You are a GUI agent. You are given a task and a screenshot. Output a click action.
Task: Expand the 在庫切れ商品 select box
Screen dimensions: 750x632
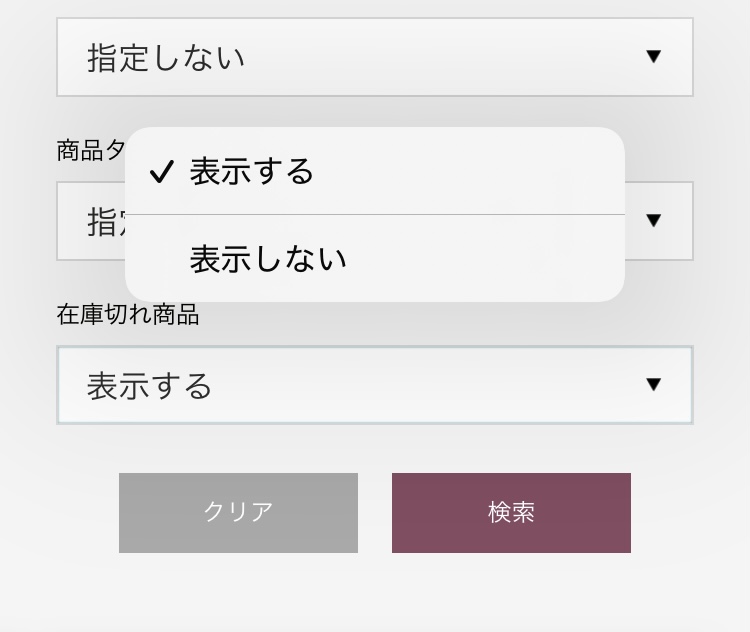point(374,385)
